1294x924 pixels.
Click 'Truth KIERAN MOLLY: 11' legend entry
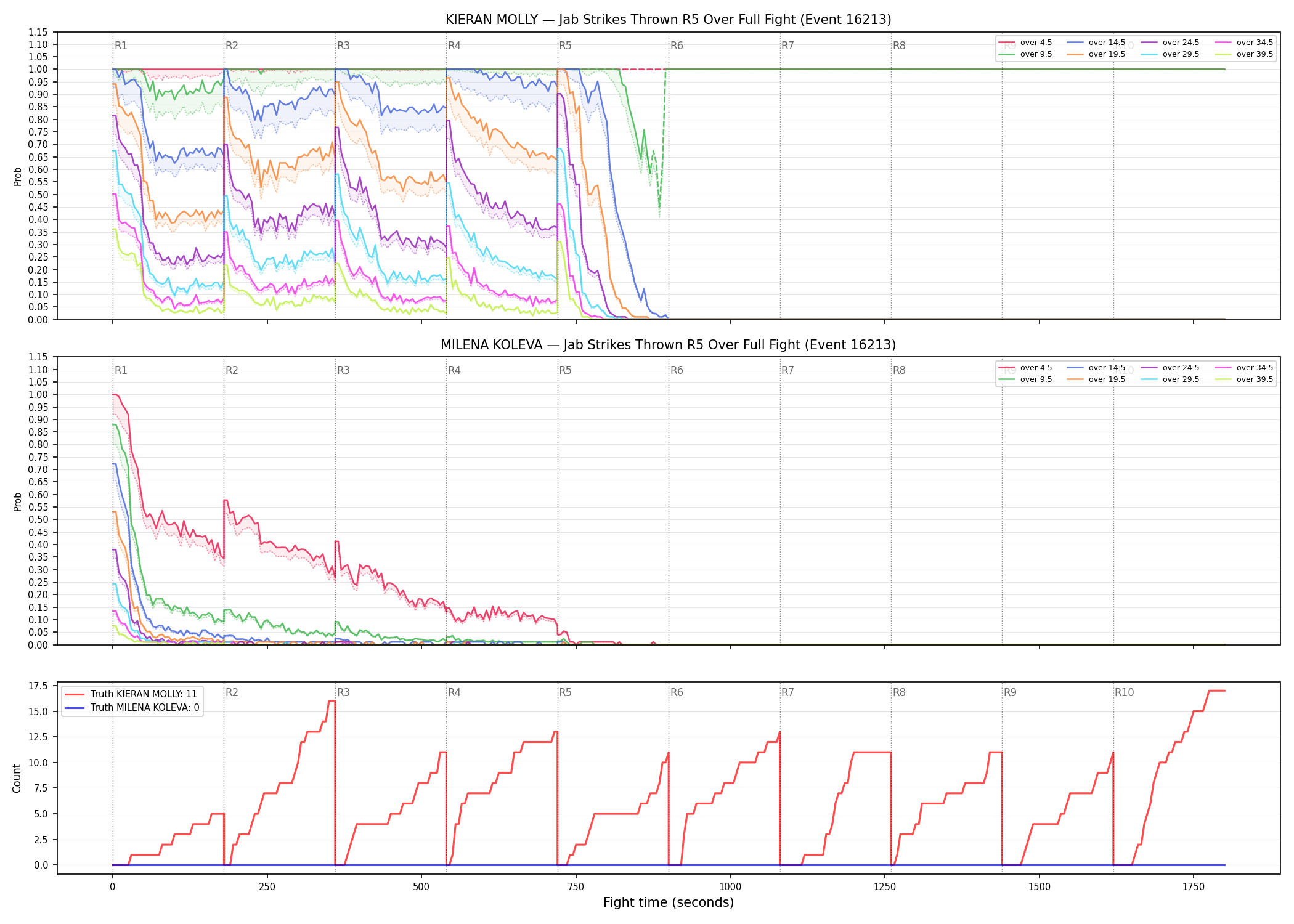pos(131,694)
